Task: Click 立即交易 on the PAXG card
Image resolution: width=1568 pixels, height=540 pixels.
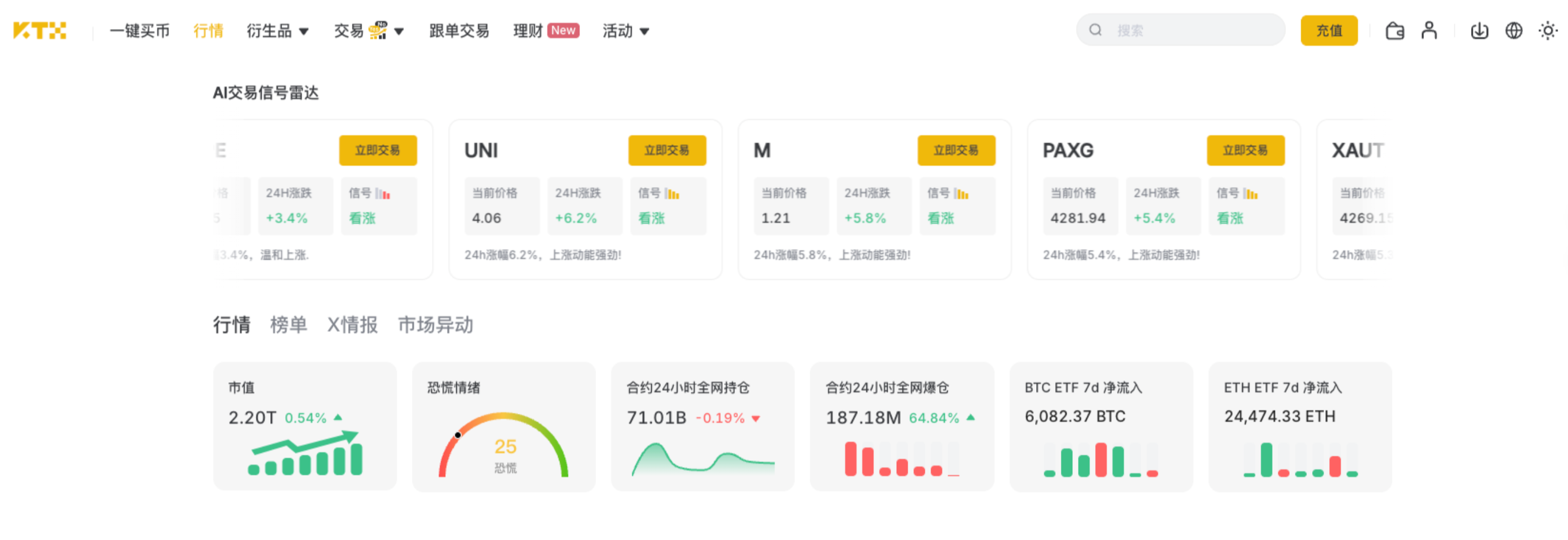Action: 1246,150
